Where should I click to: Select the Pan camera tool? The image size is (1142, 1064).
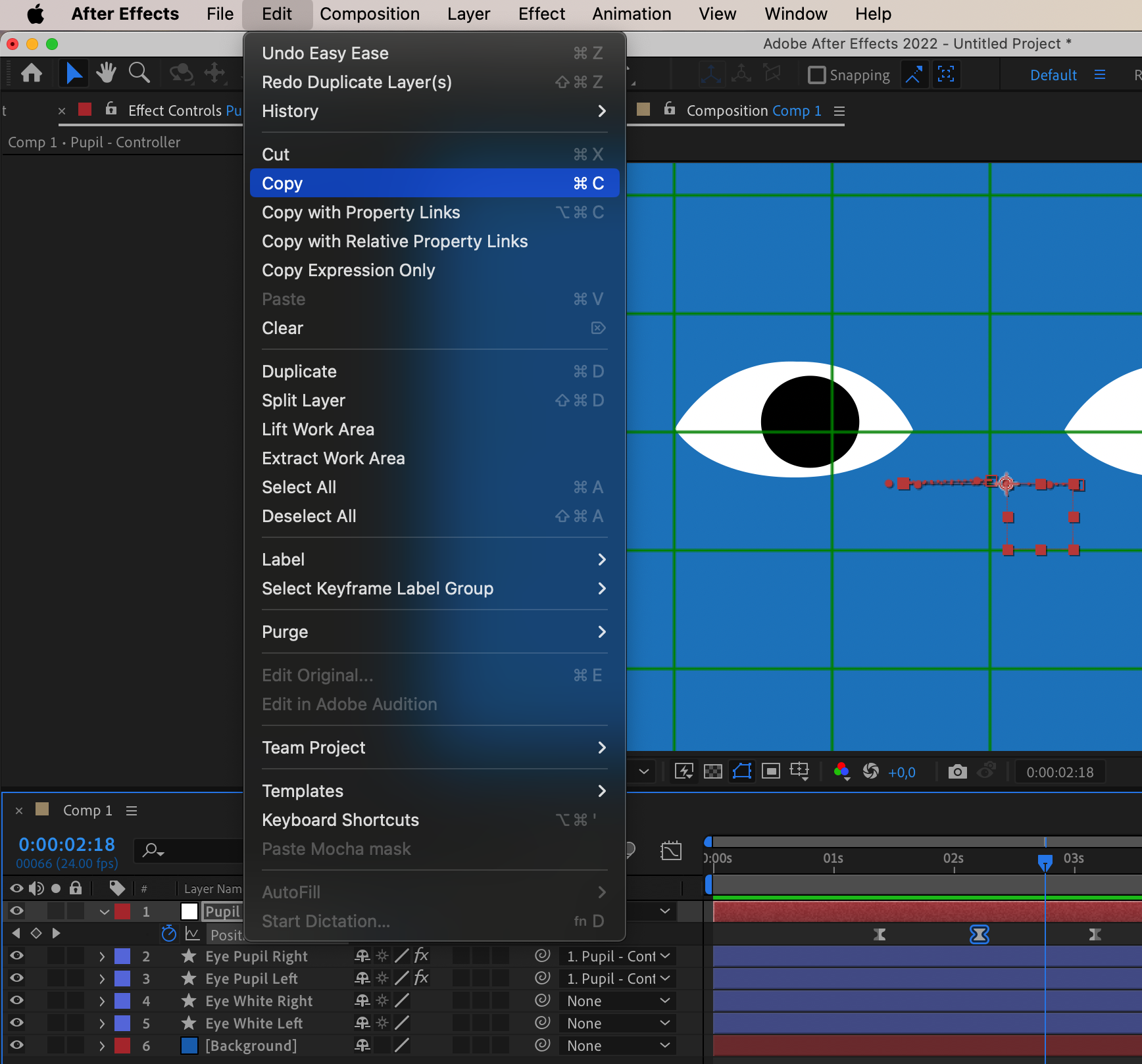pos(215,73)
